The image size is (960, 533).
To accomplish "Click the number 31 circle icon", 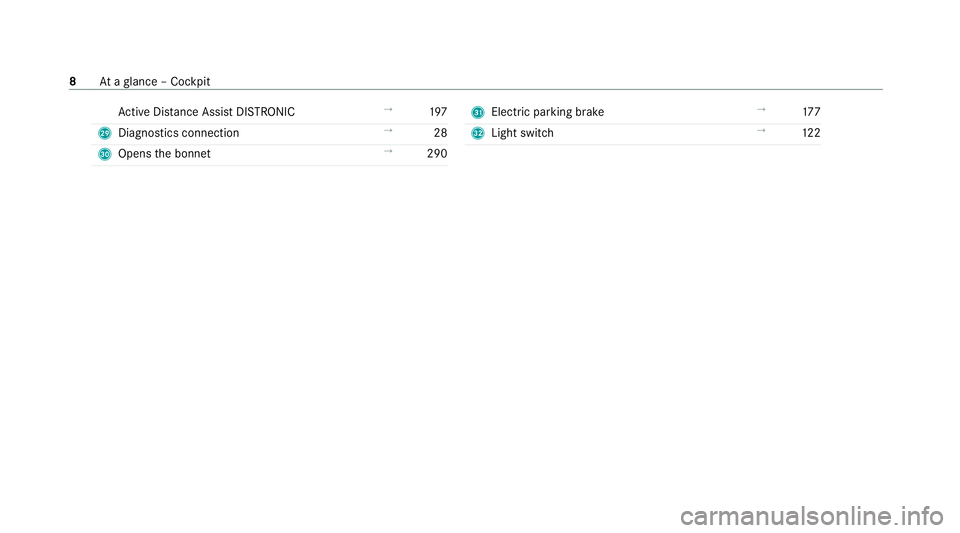I will click(478, 113).
